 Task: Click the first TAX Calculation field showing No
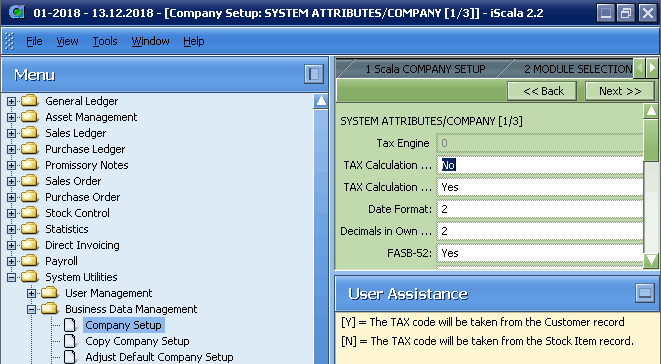coord(540,165)
